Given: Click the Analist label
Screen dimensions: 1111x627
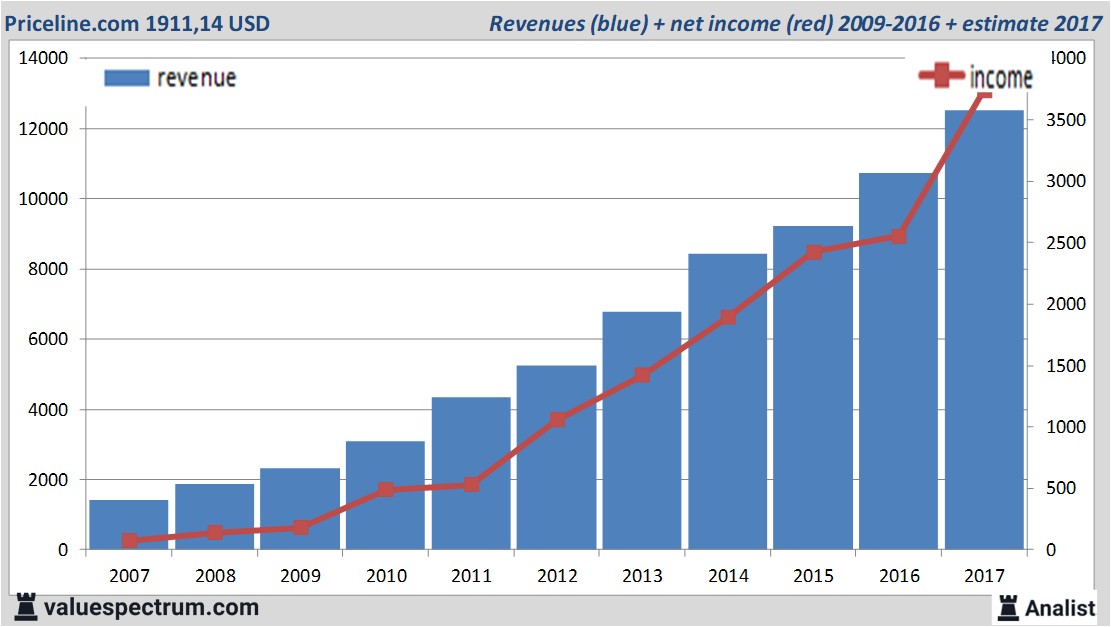Looking at the screenshot, I should [1060, 608].
